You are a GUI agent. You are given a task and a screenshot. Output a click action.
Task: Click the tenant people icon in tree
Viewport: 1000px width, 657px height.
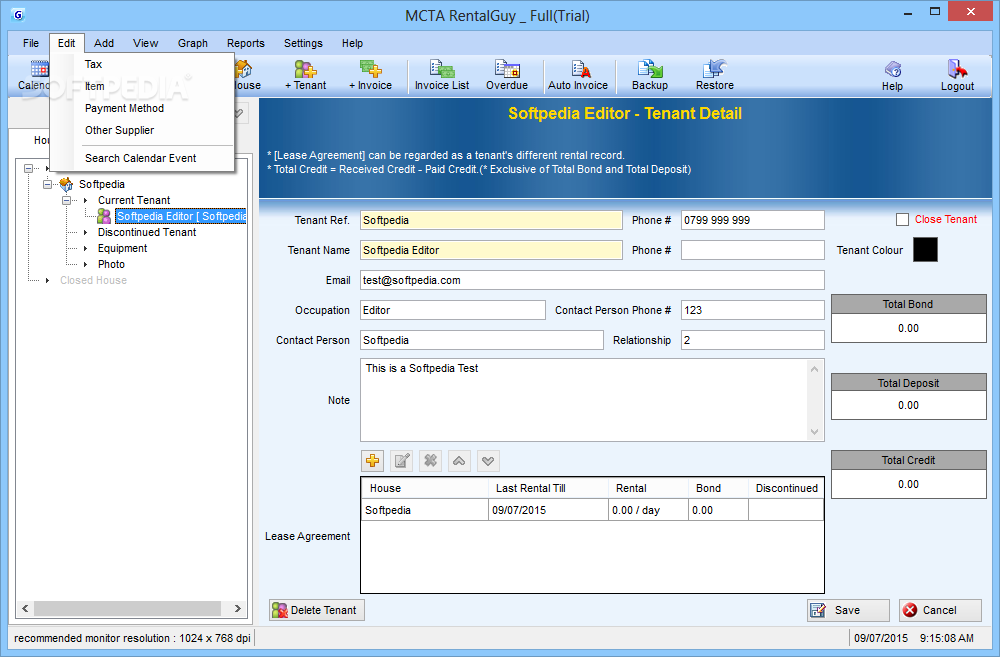pos(104,216)
